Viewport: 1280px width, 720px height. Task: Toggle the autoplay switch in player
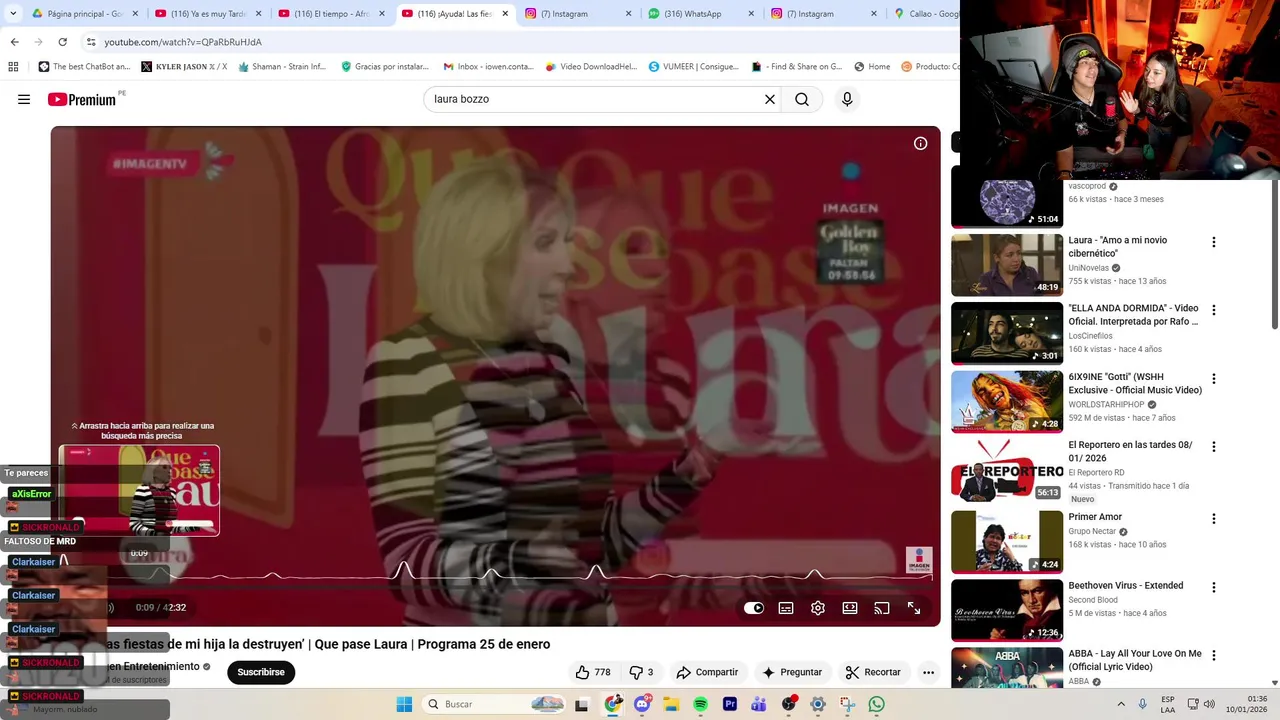click(754, 608)
